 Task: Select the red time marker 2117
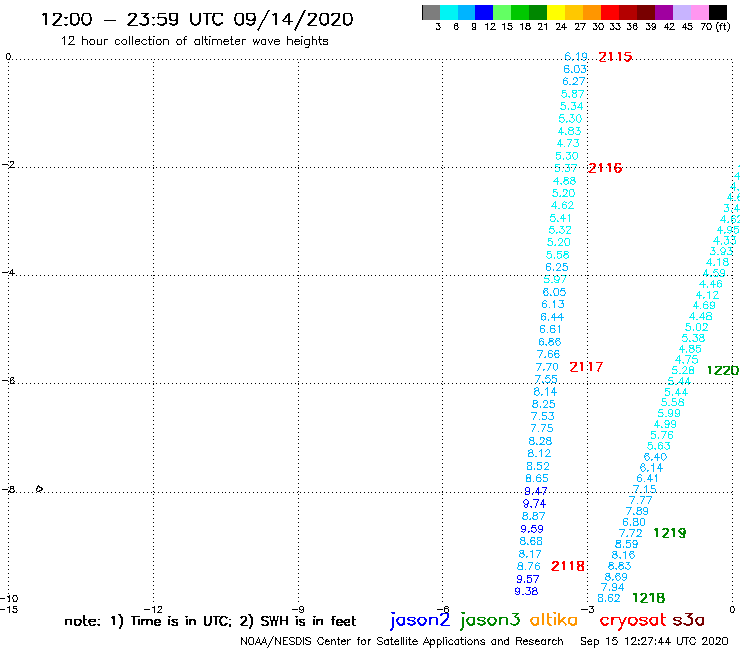pyautogui.click(x=586, y=367)
